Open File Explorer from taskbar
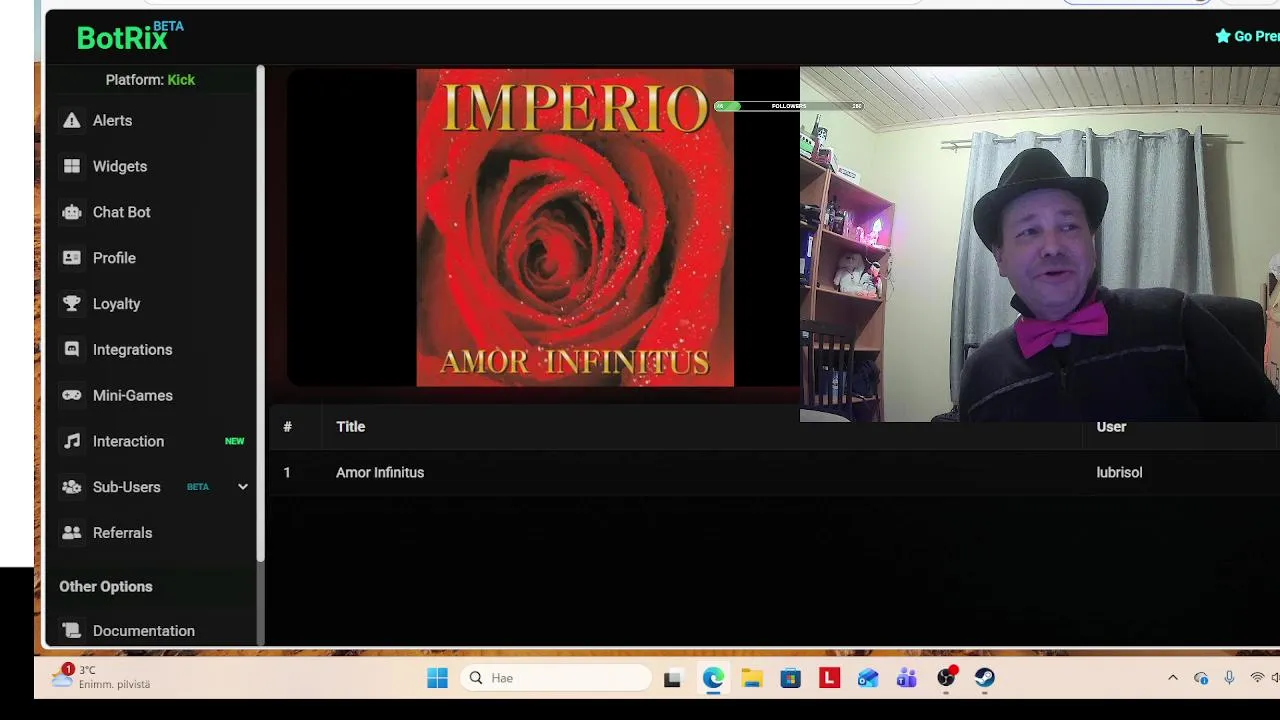This screenshot has width=1280, height=720. (x=752, y=678)
